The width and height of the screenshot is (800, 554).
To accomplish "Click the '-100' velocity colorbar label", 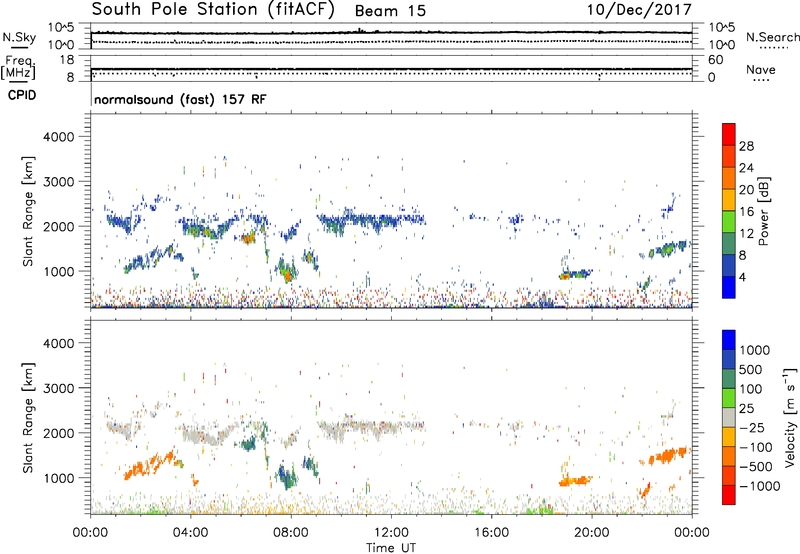I will pyautogui.click(x=754, y=447).
